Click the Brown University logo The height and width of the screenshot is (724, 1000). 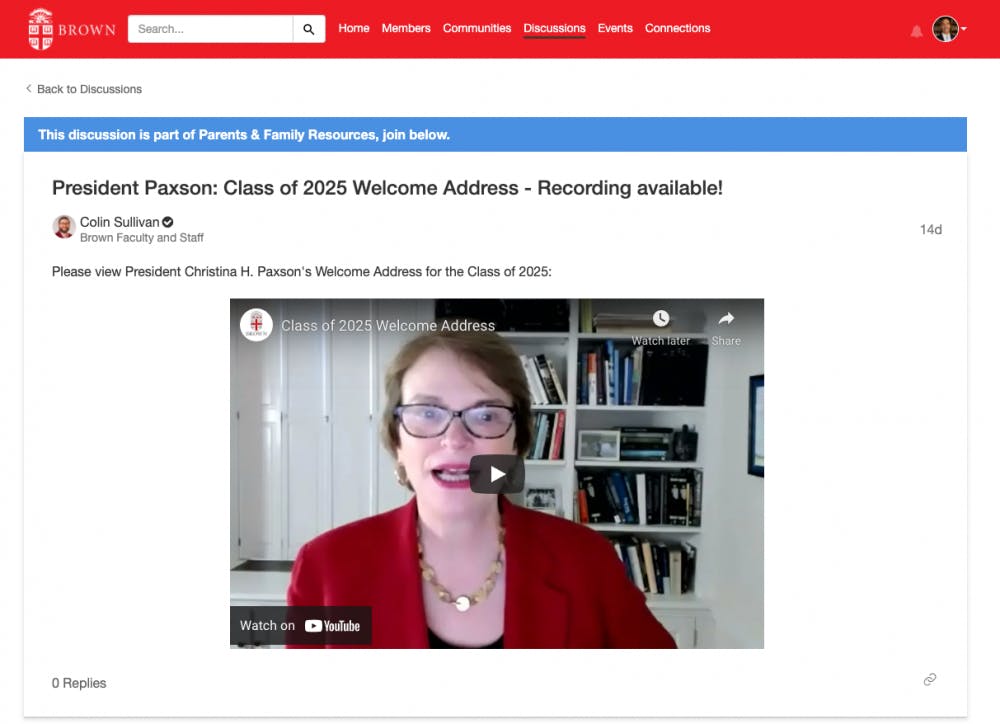click(72, 29)
